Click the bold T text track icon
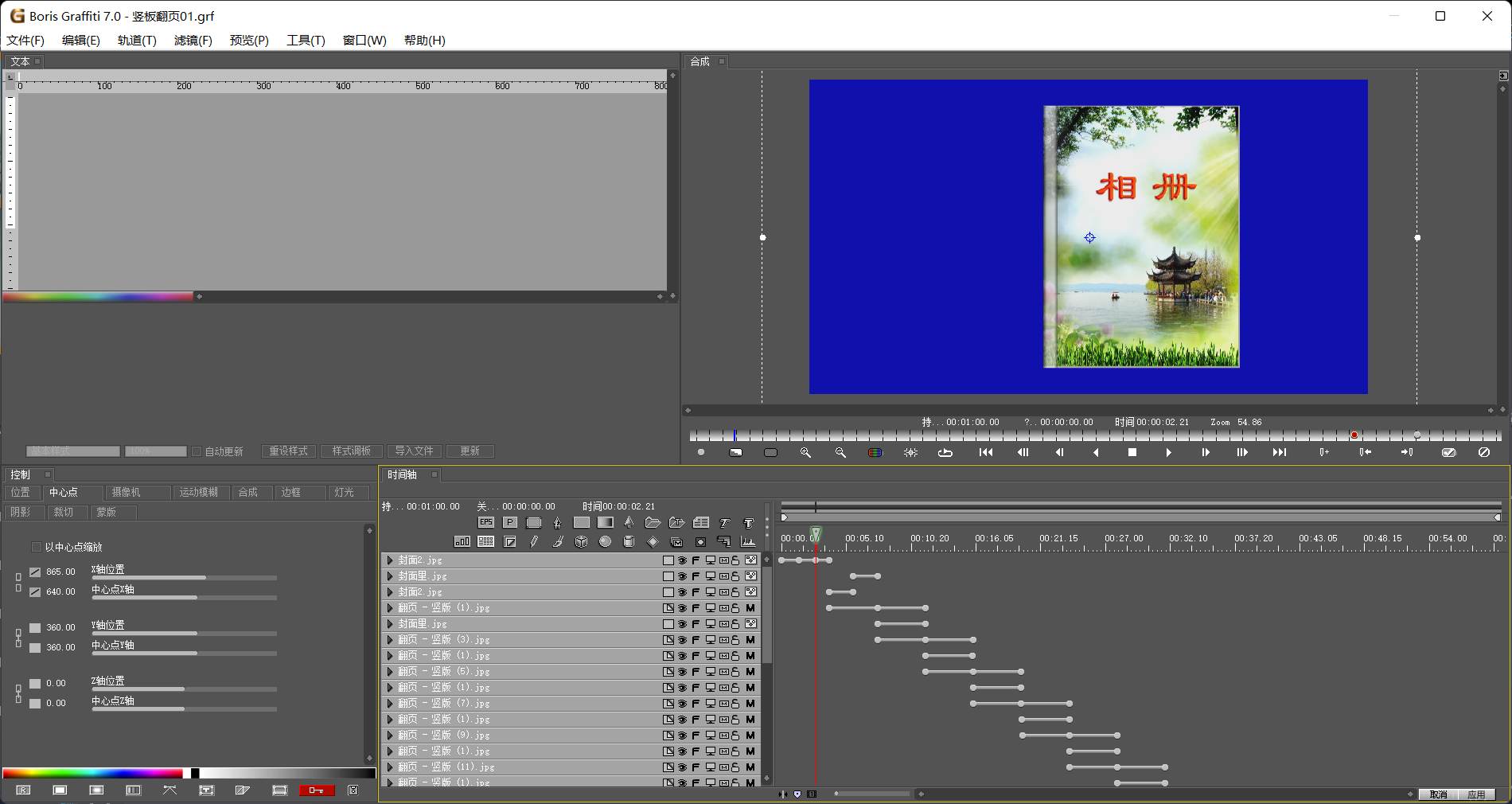The width and height of the screenshot is (1512, 804). (748, 523)
